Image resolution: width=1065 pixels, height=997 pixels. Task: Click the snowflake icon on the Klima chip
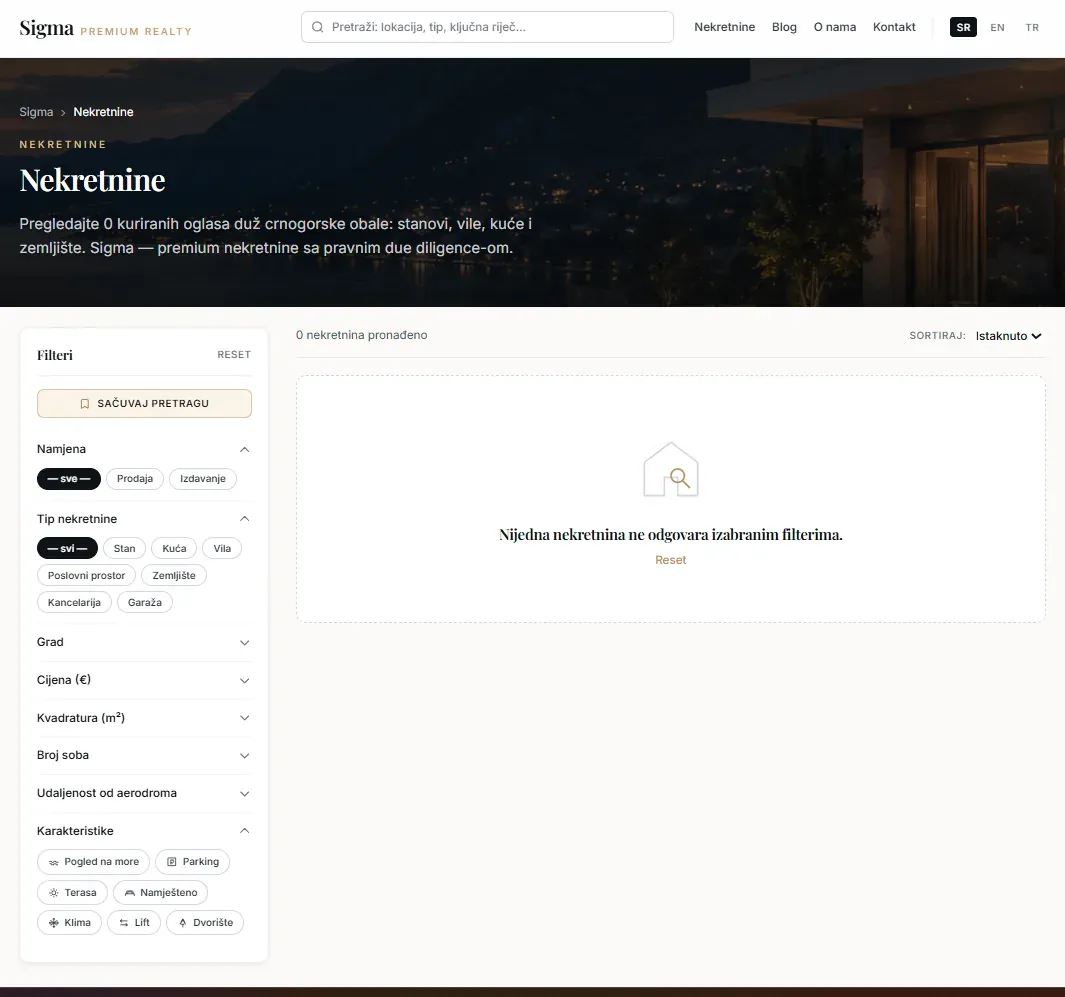pos(54,922)
